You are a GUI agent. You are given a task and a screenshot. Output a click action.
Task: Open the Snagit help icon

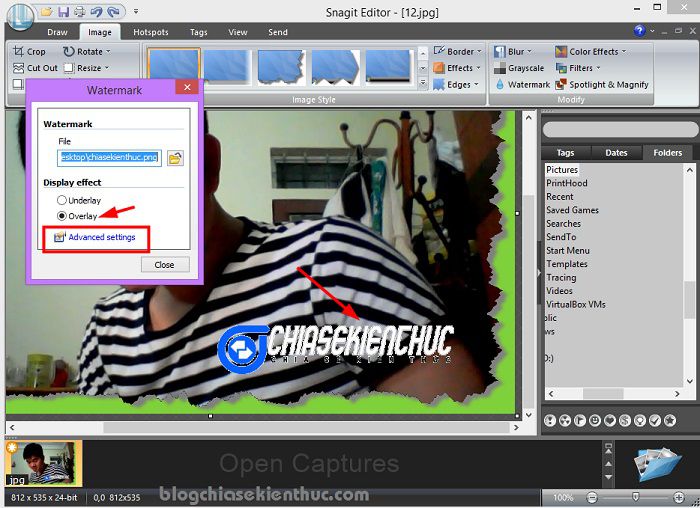point(639,31)
